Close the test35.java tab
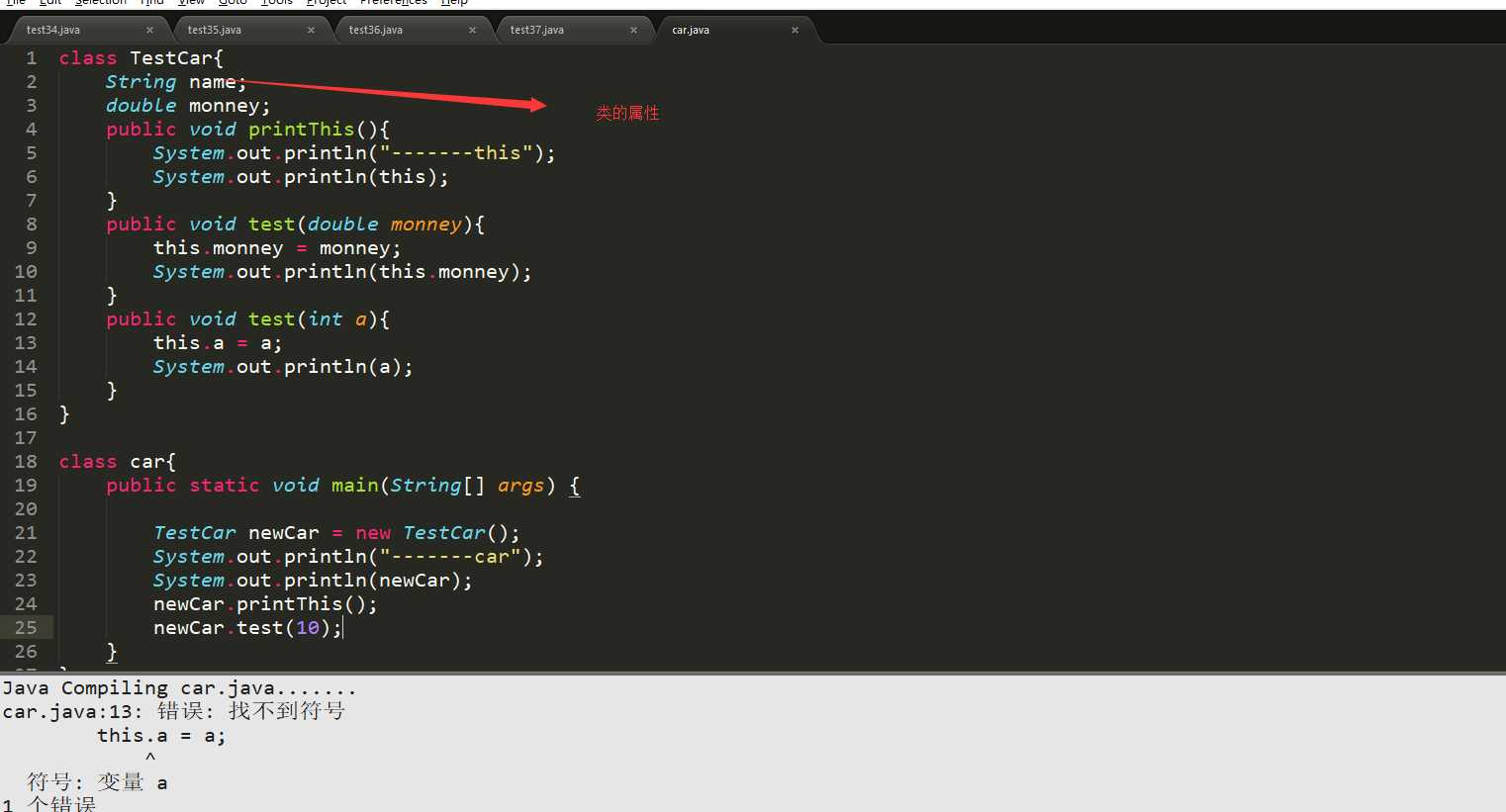 tap(311, 30)
